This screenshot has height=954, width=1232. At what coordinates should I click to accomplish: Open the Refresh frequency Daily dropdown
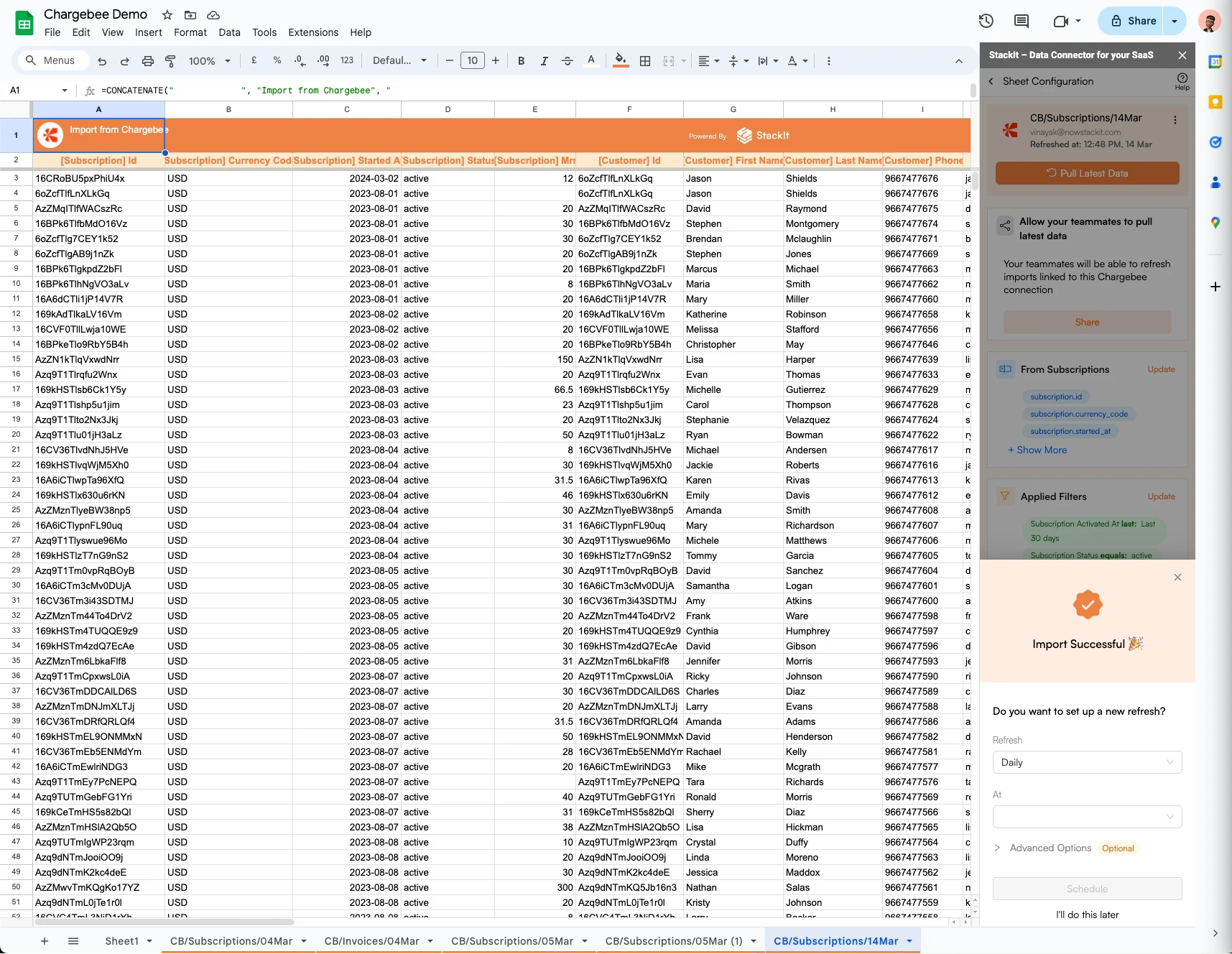(1087, 762)
